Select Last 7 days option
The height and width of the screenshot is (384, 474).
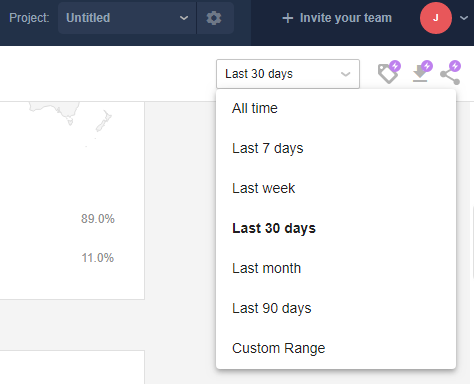point(336,148)
